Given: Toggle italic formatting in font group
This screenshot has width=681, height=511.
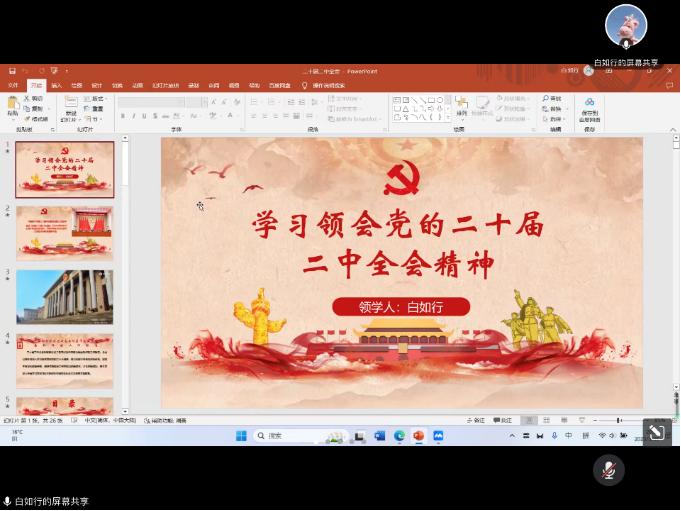Looking at the screenshot, I should coord(133,116).
